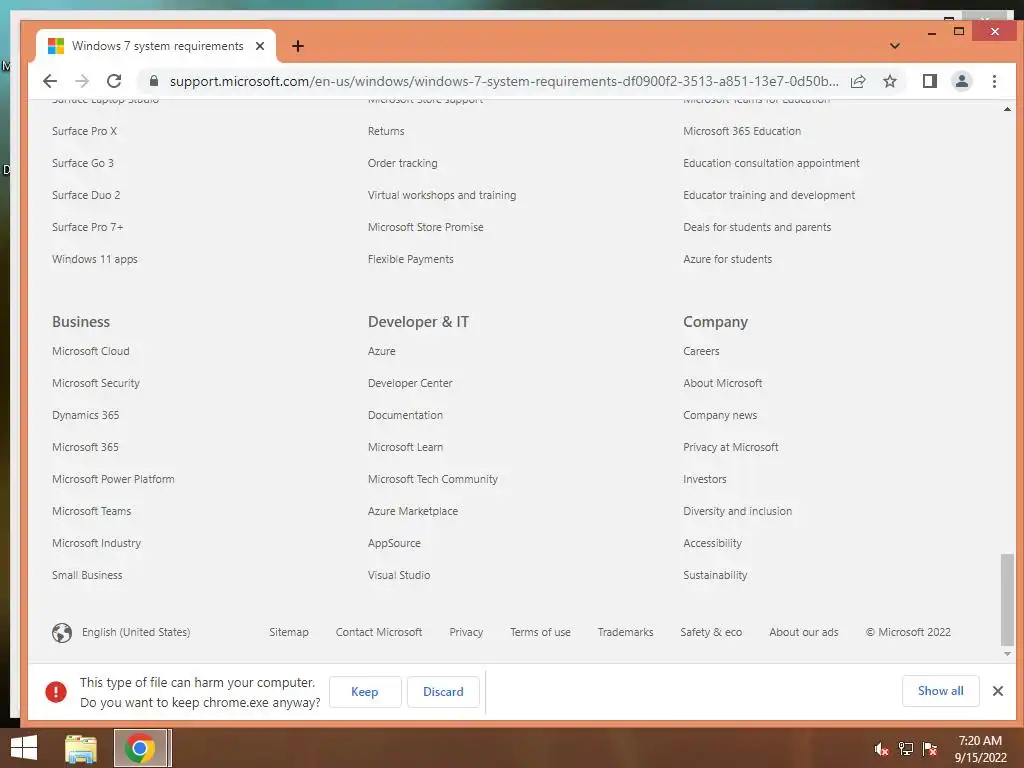Open the Sitemap link
1024x768 pixels.
tap(289, 632)
